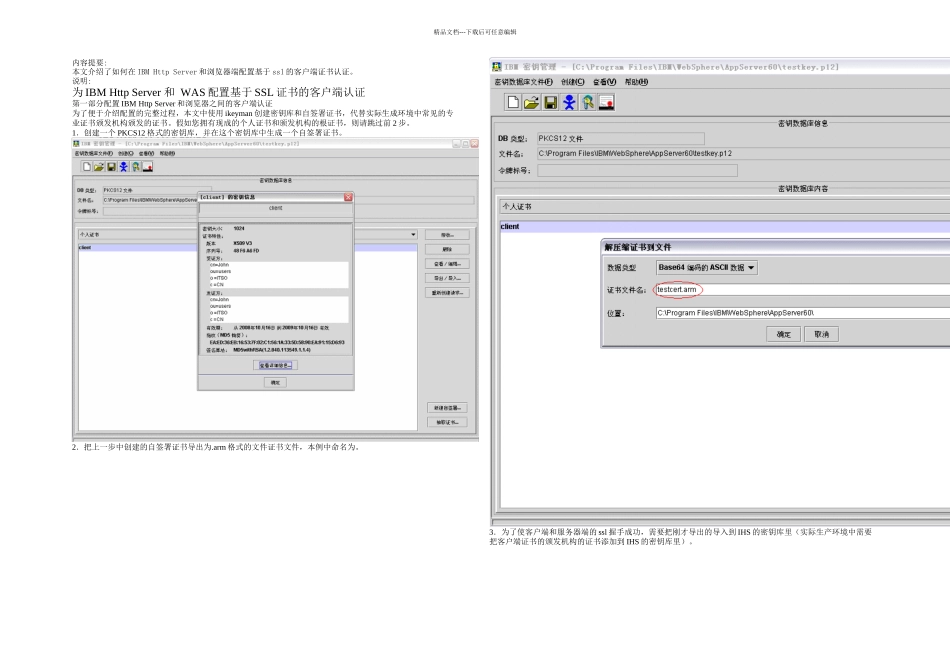The image size is (950, 672).
Task: Click the key size value 1024
Action: click(239, 228)
